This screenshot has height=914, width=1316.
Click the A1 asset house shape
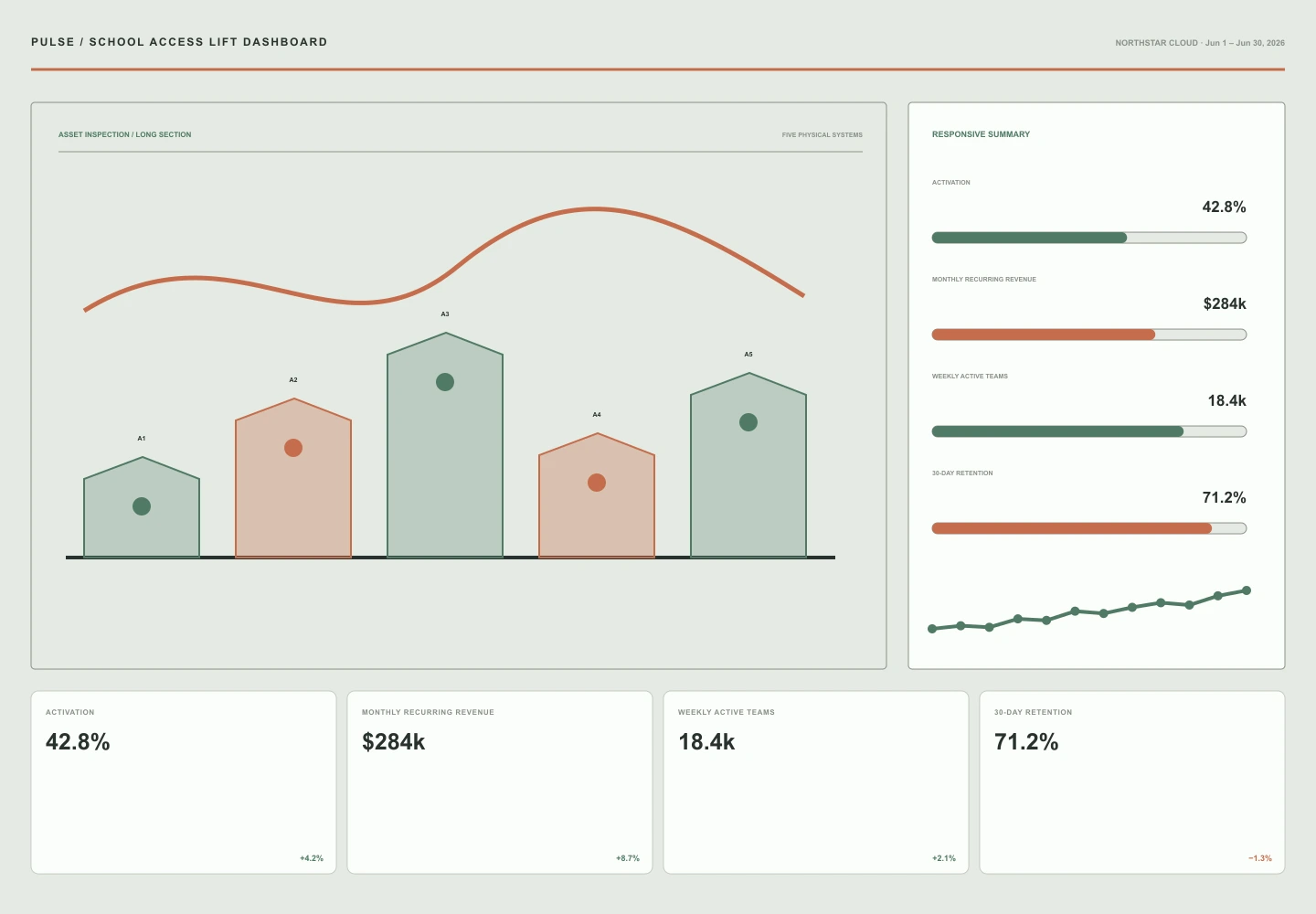[142, 507]
